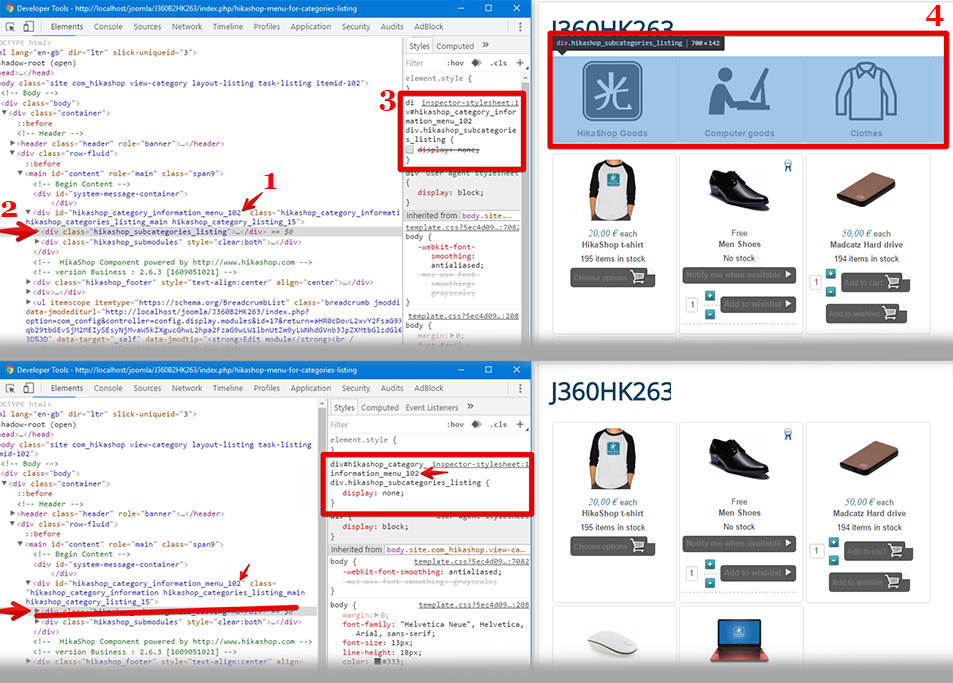
Task: Click Add to wishlist for Men Shoes bottom page
Action: [x=758, y=572]
